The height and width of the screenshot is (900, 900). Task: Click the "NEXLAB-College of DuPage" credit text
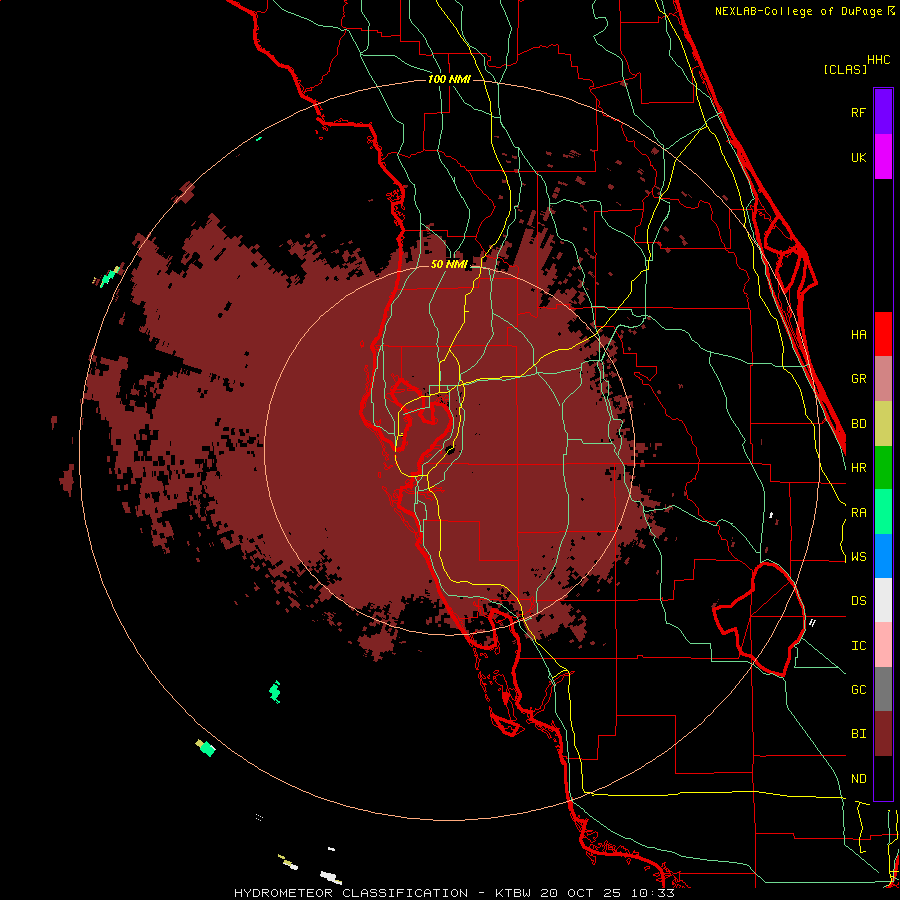point(798,11)
